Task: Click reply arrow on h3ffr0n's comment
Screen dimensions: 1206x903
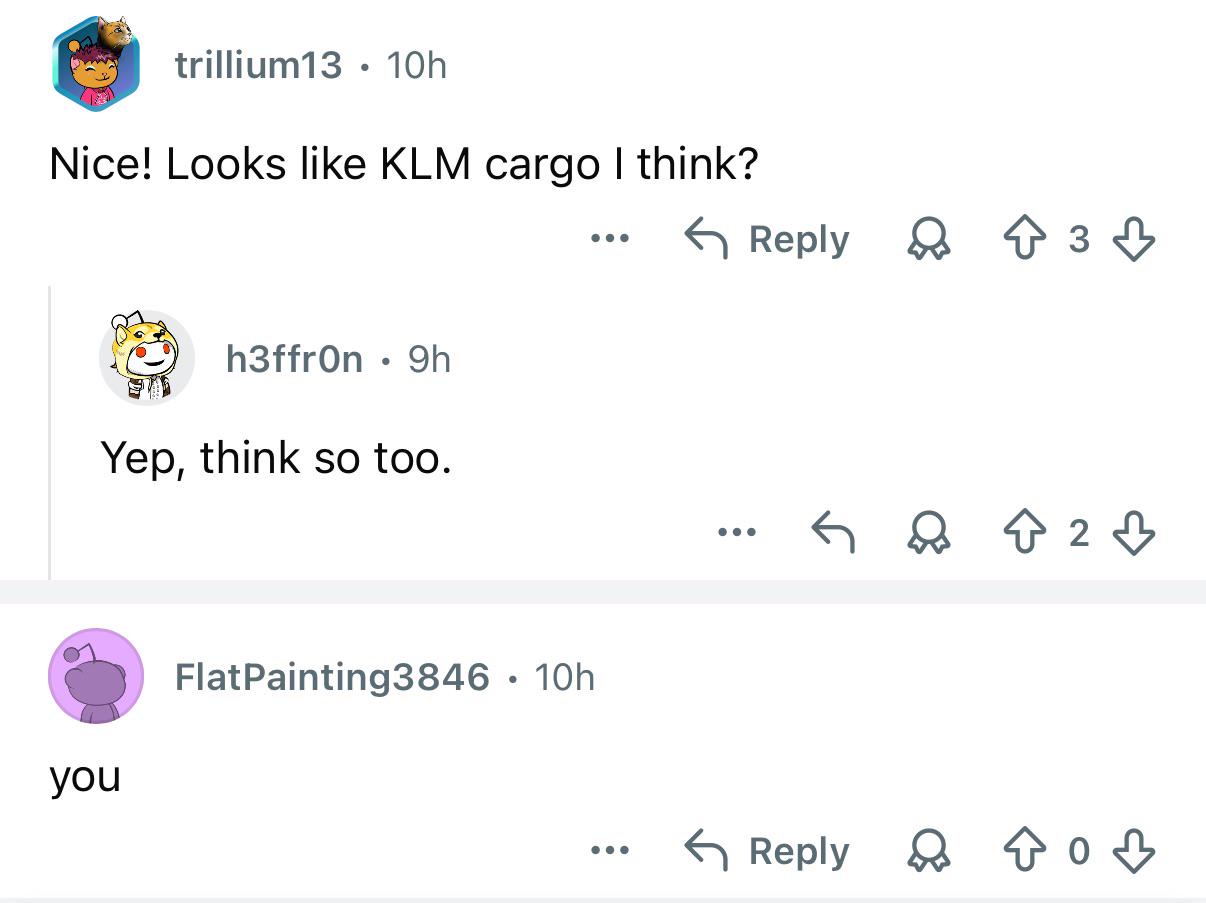Action: point(832,534)
